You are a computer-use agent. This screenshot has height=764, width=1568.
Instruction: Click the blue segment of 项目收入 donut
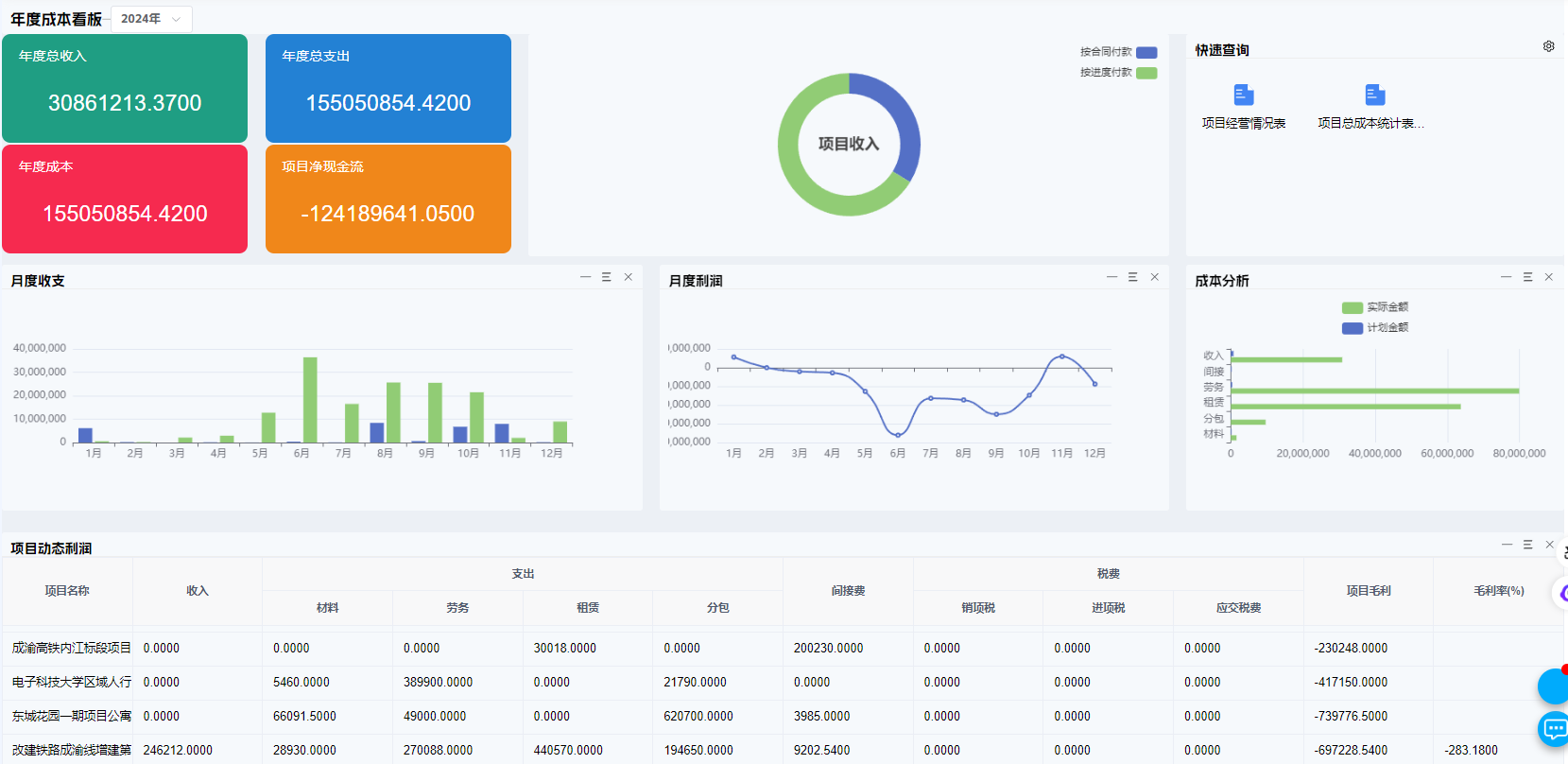(899, 118)
